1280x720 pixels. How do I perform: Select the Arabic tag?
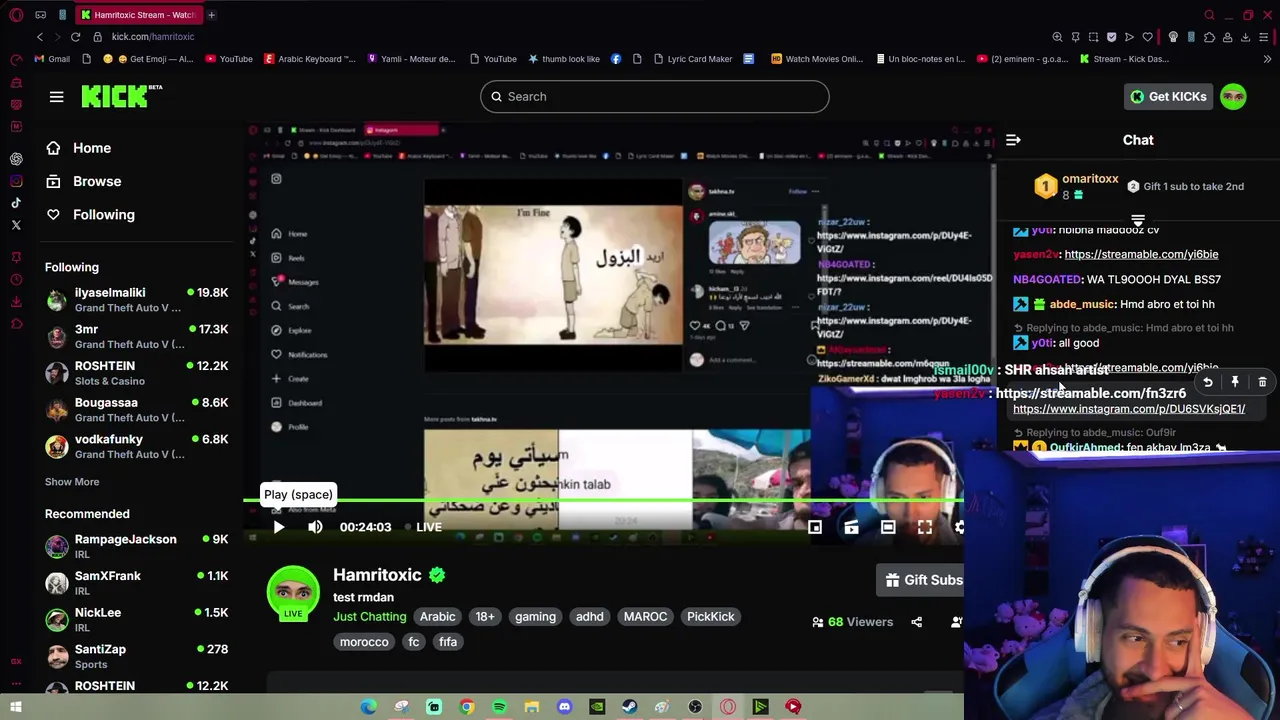coord(437,617)
